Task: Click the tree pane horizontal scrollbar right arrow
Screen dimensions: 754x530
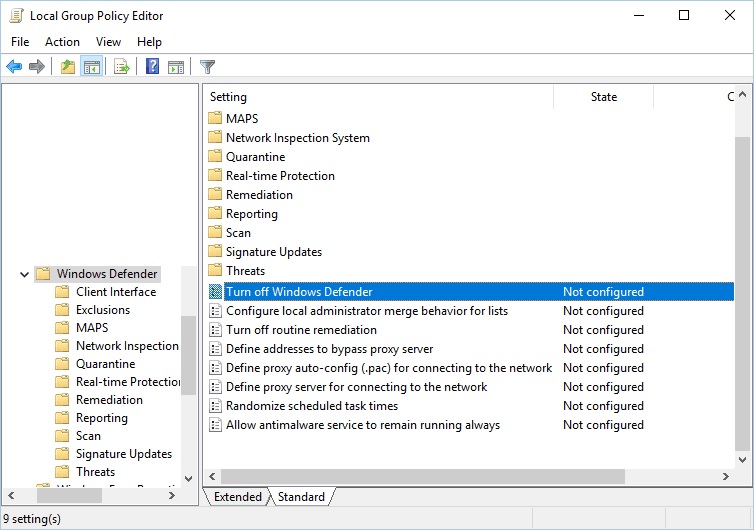Action: click(x=172, y=495)
